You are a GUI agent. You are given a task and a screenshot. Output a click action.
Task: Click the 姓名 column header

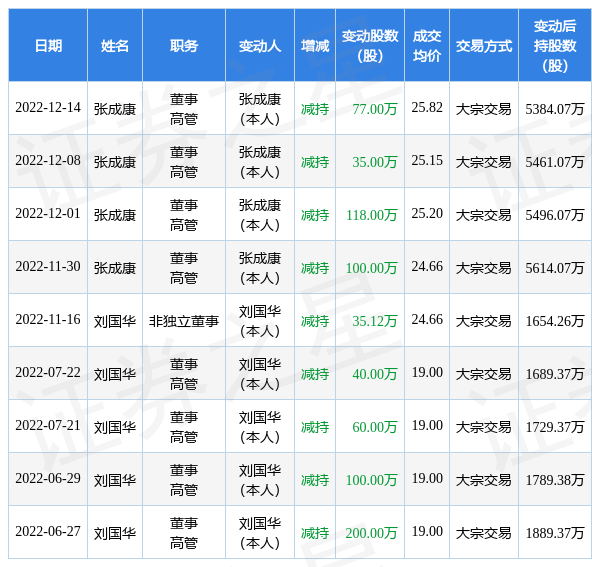point(115,46)
